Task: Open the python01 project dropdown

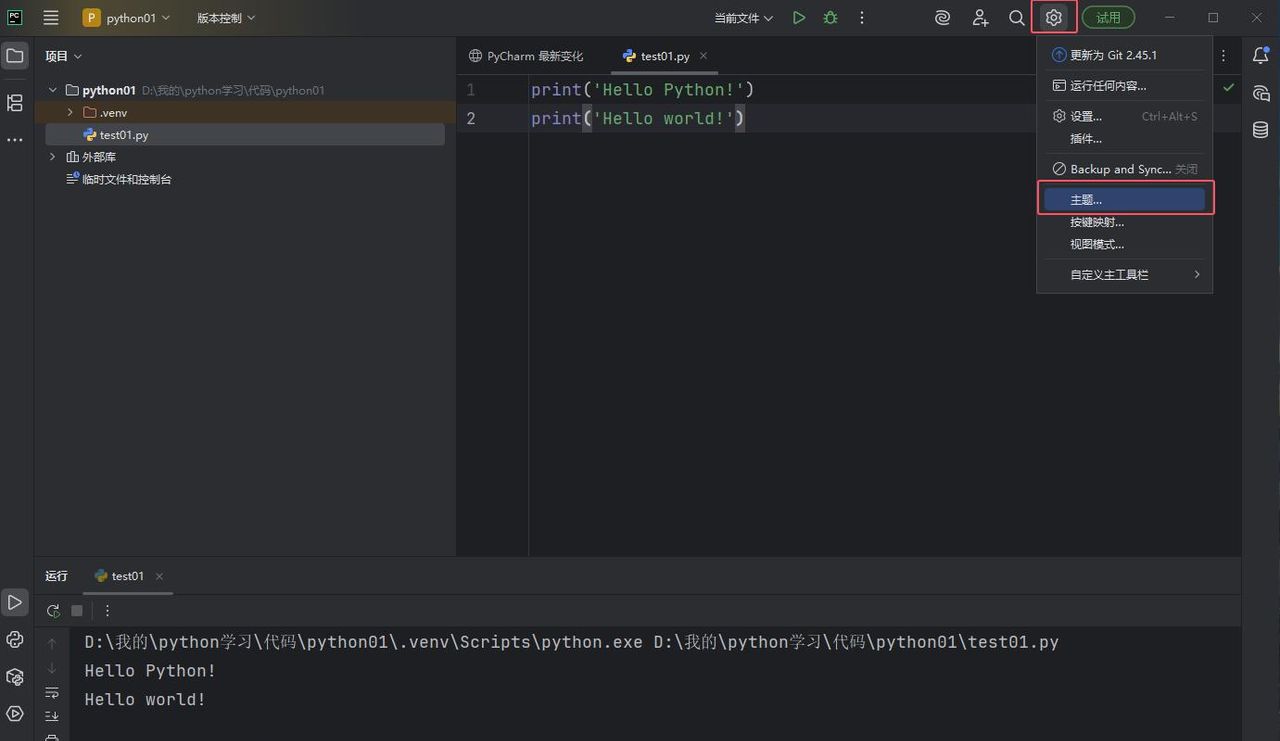Action: click(127, 18)
